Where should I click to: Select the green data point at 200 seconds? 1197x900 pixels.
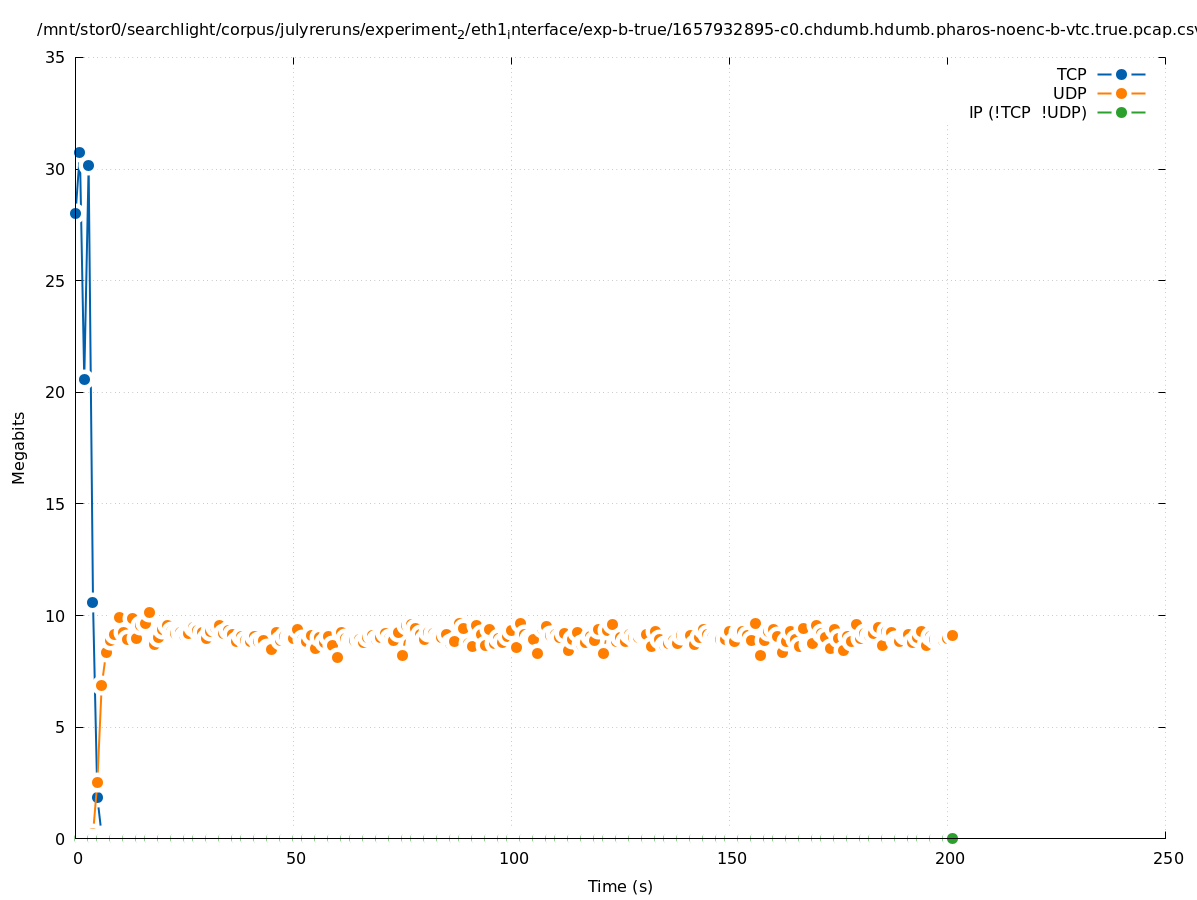[952, 838]
